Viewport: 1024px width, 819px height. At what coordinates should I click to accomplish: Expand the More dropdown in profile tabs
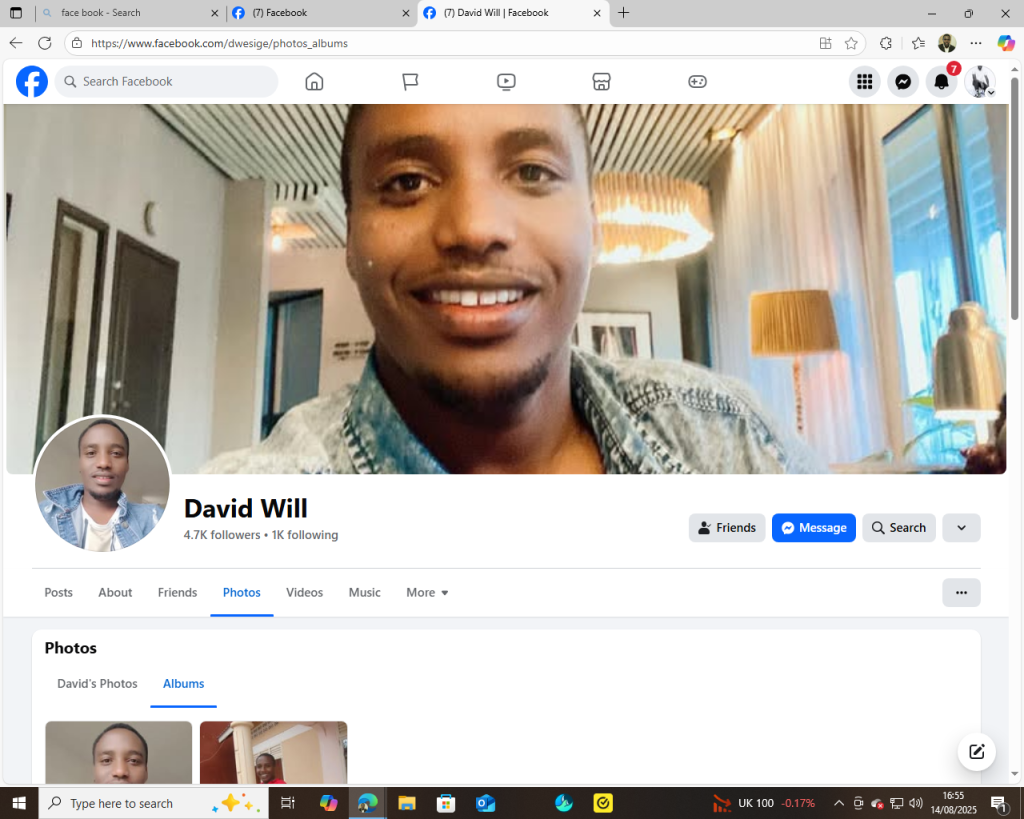427,593
